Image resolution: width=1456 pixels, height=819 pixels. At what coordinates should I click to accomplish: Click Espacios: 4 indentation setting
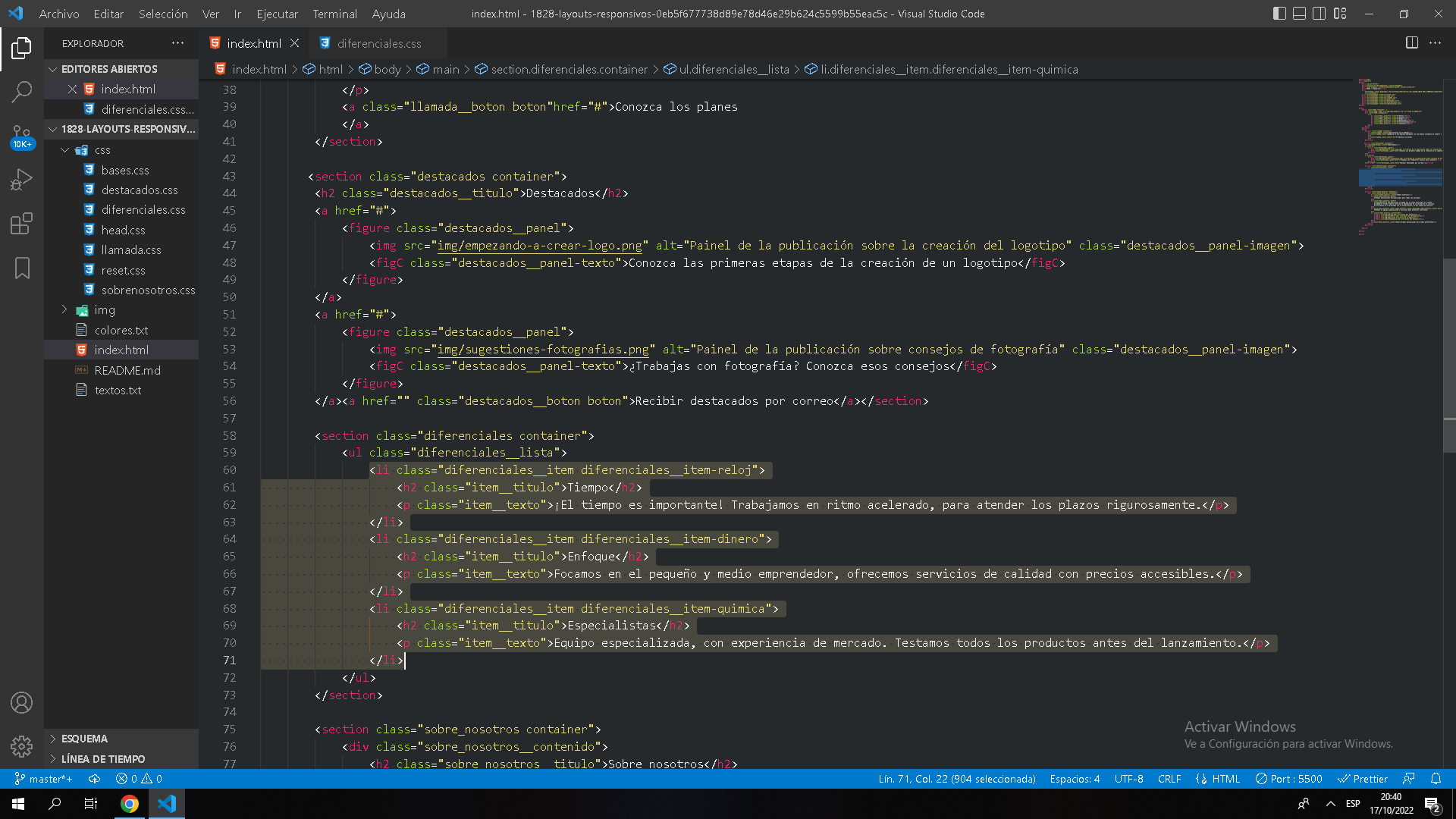1075,779
